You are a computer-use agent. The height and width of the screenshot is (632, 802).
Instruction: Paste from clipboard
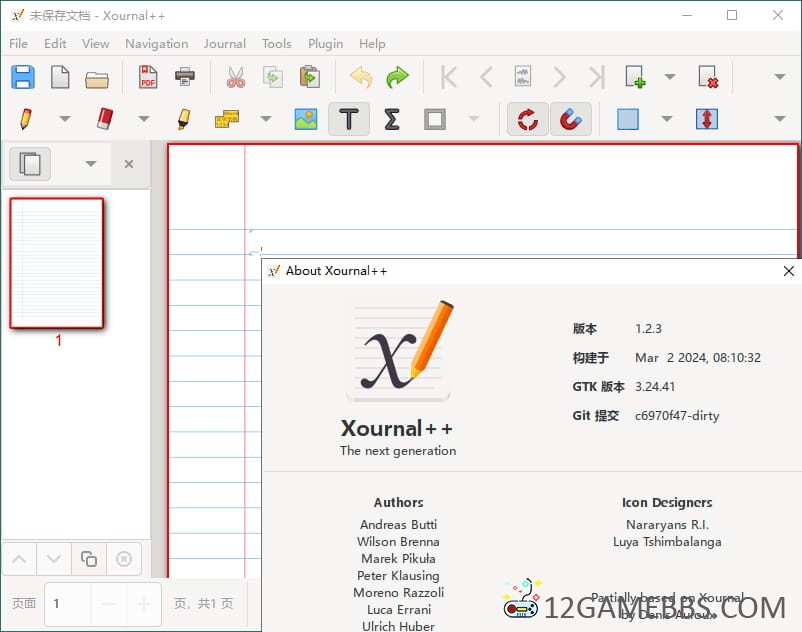(309, 77)
